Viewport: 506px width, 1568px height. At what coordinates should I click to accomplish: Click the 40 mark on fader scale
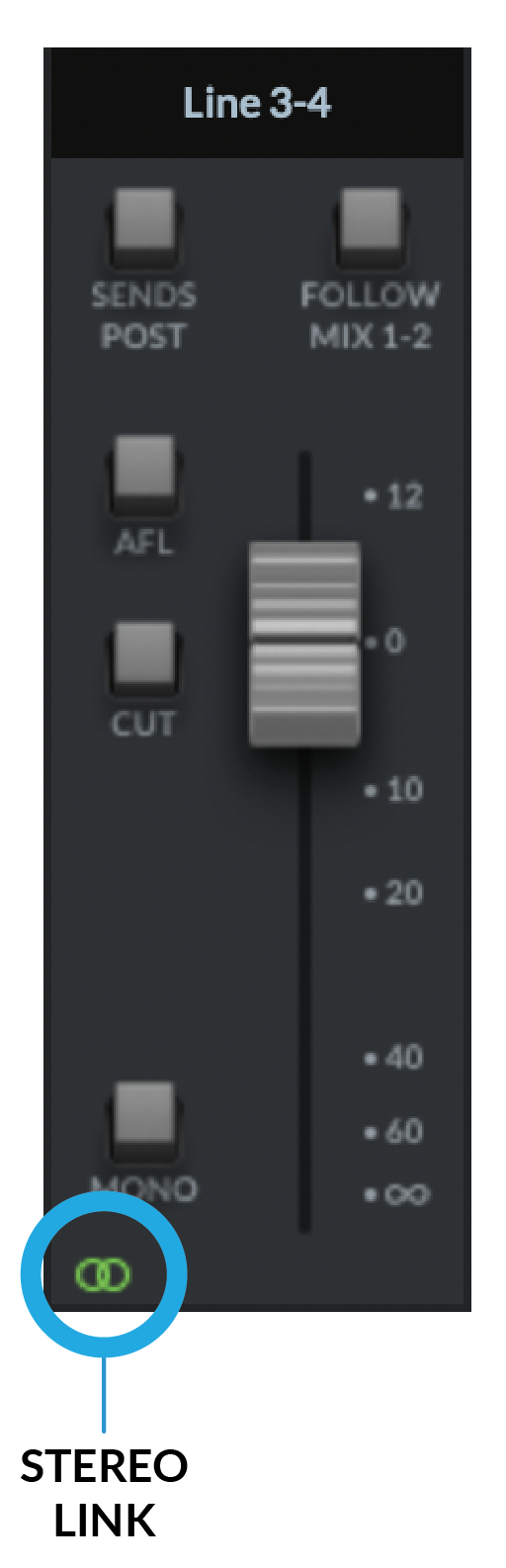pyautogui.click(x=393, y=1058)
